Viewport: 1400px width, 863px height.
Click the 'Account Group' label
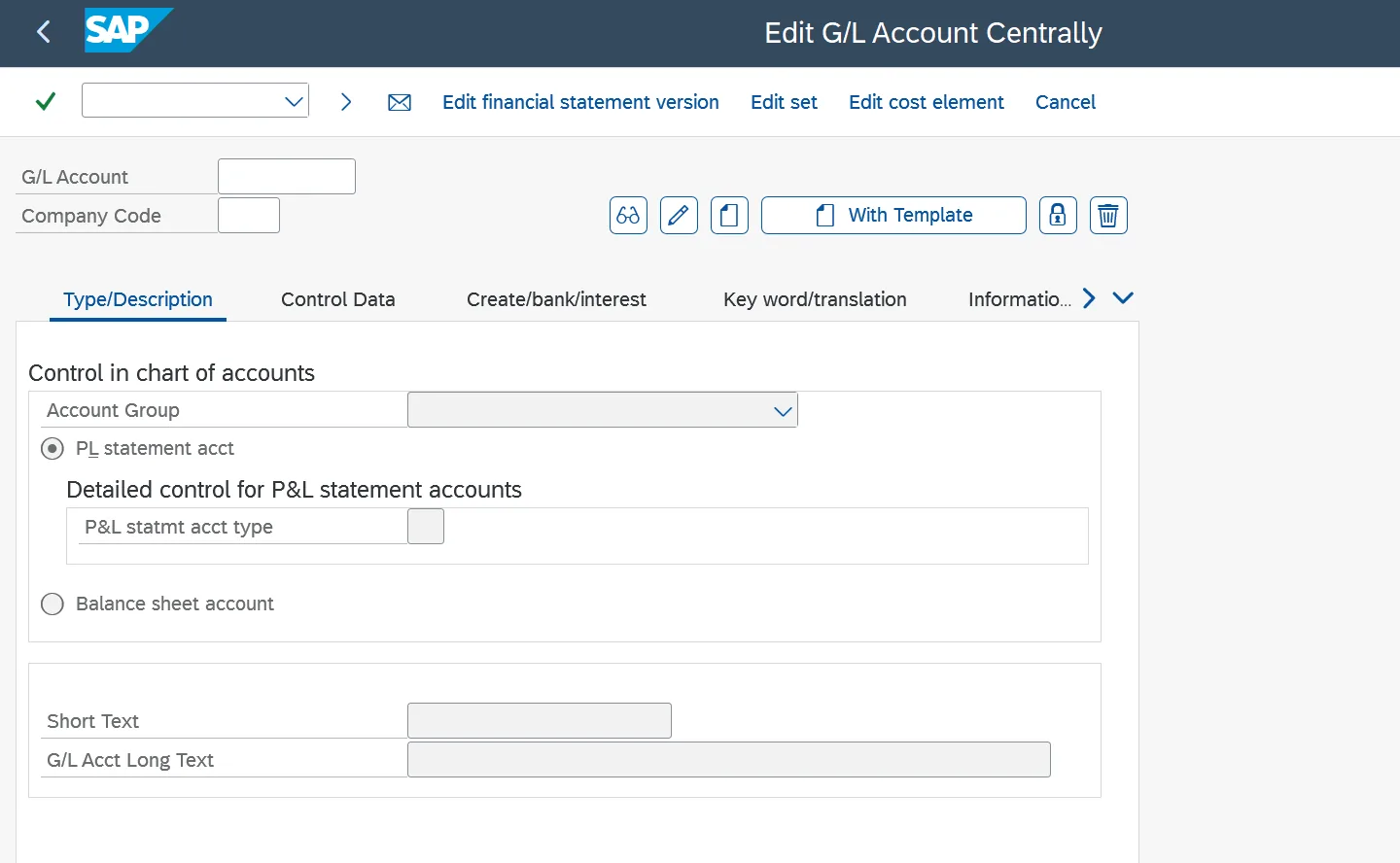click(x=113, y=410)
